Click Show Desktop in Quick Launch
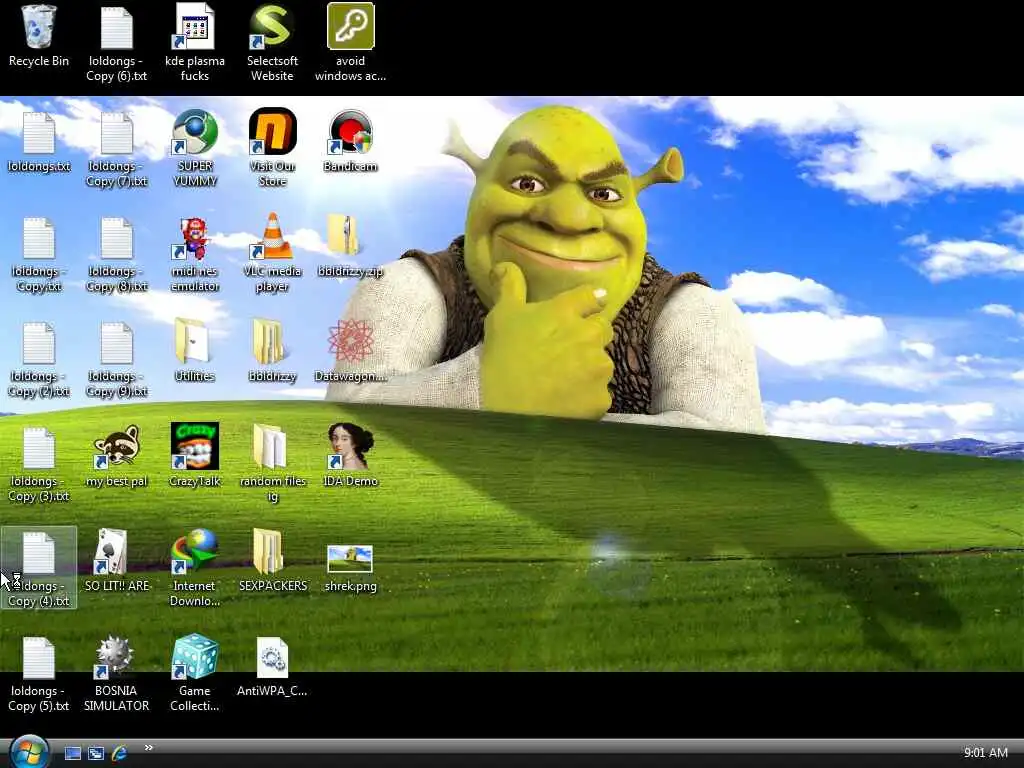The image size is (1024, 768). click(73, 754)
